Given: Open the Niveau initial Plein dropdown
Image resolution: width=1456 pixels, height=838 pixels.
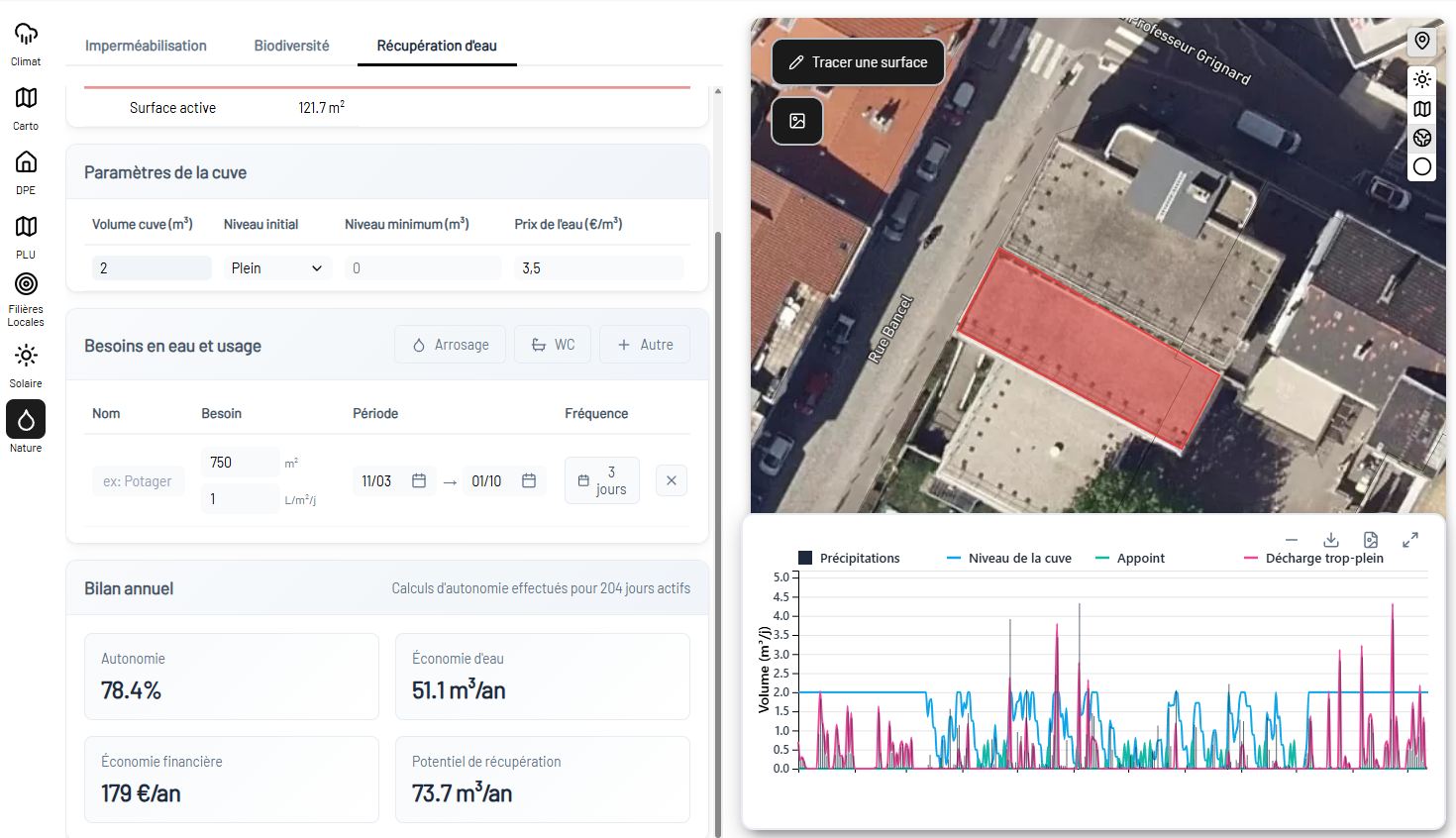Looking at the screenshot, I should 276,268.
